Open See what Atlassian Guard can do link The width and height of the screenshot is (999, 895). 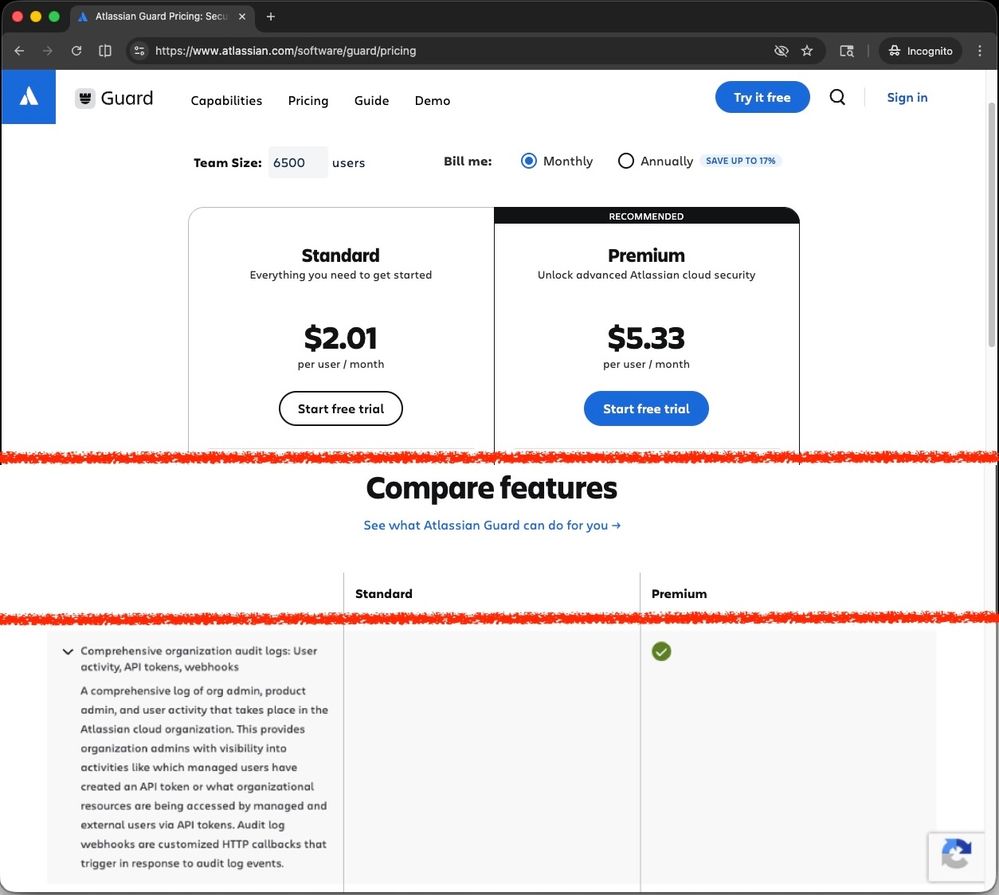pos(492,526)
